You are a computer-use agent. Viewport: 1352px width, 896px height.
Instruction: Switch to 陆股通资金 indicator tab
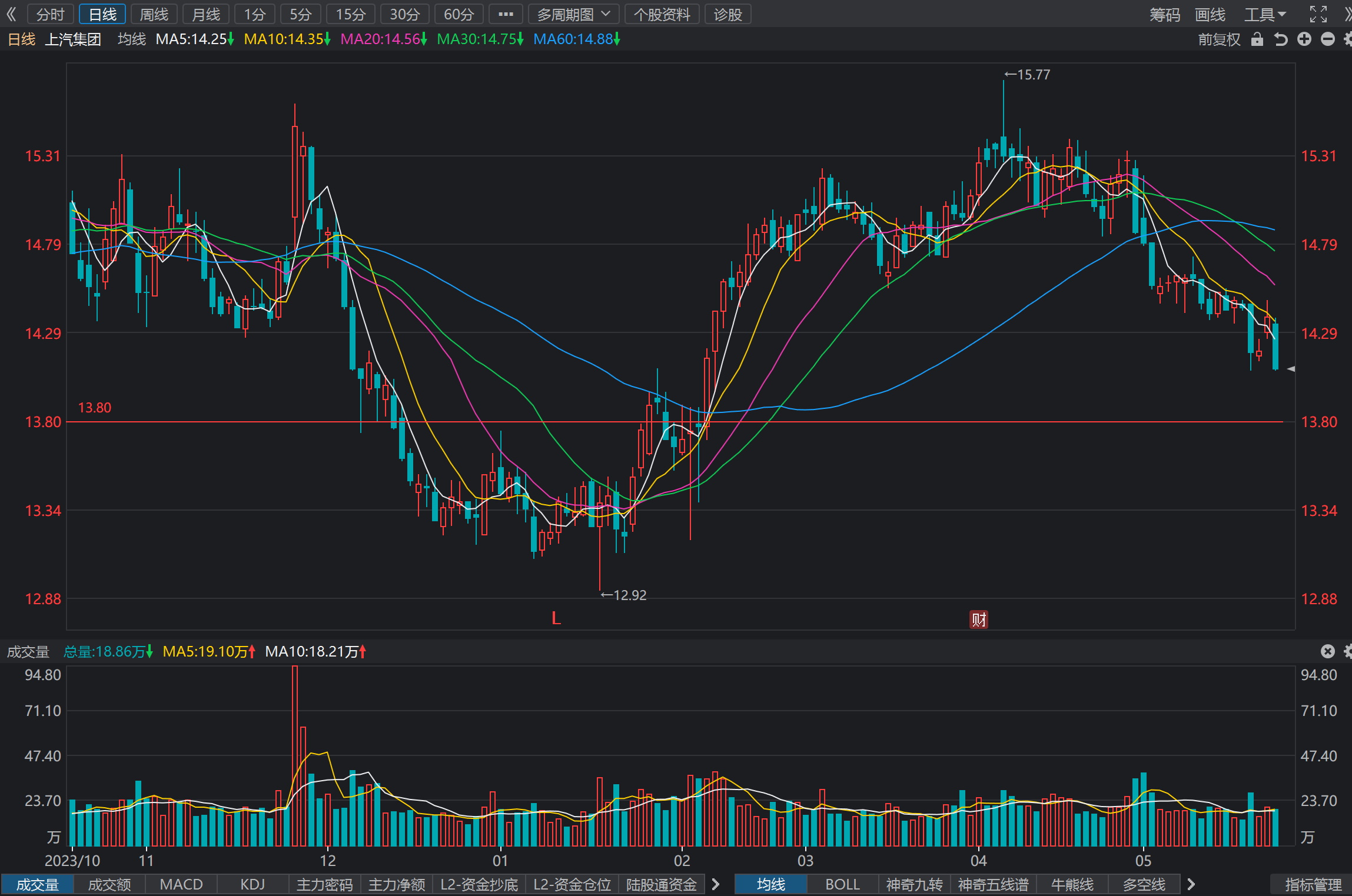pyautogui.click(x=662, y=885)
